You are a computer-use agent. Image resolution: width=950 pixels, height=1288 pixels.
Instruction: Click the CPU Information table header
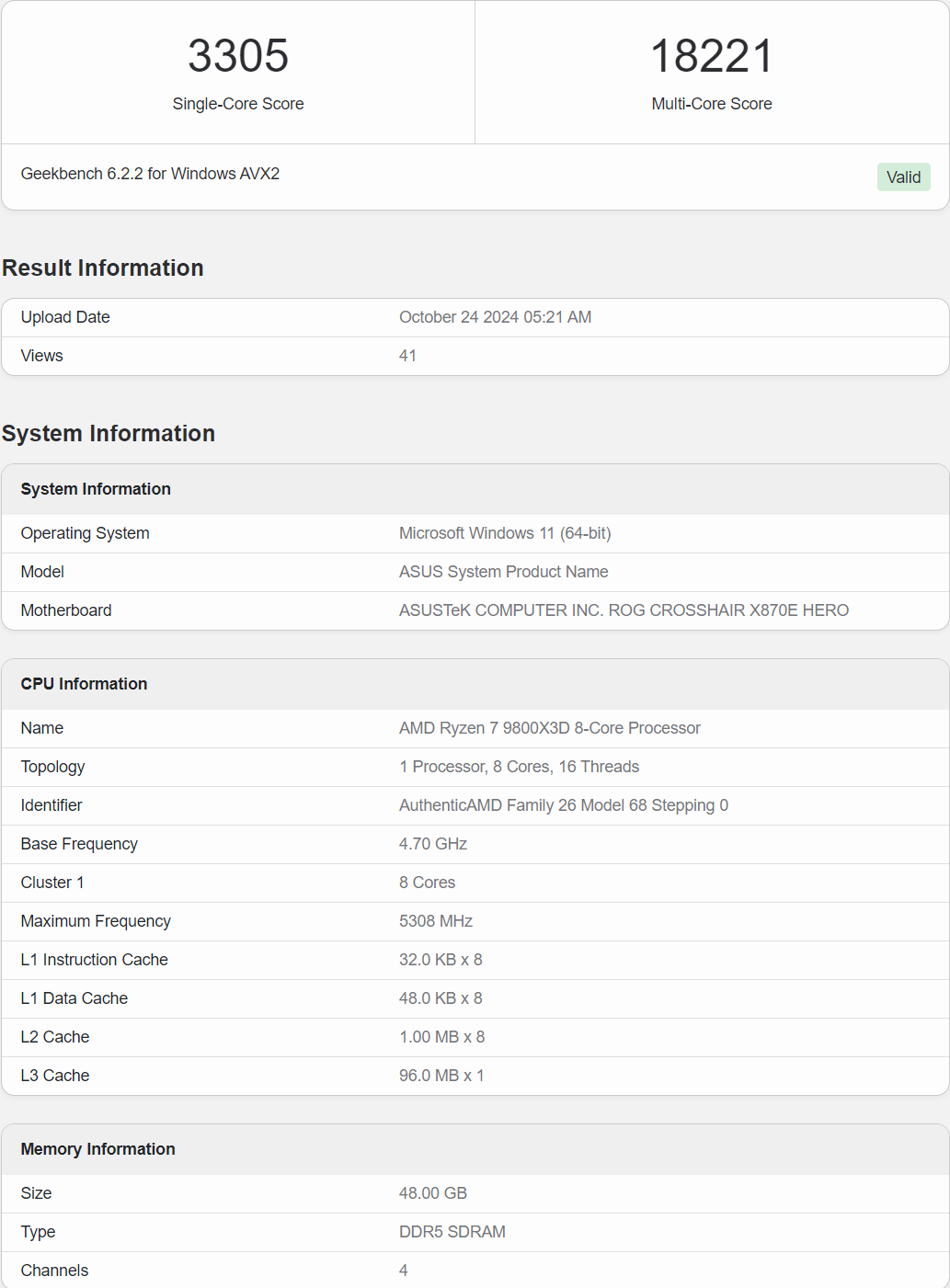tap(84, 684)
